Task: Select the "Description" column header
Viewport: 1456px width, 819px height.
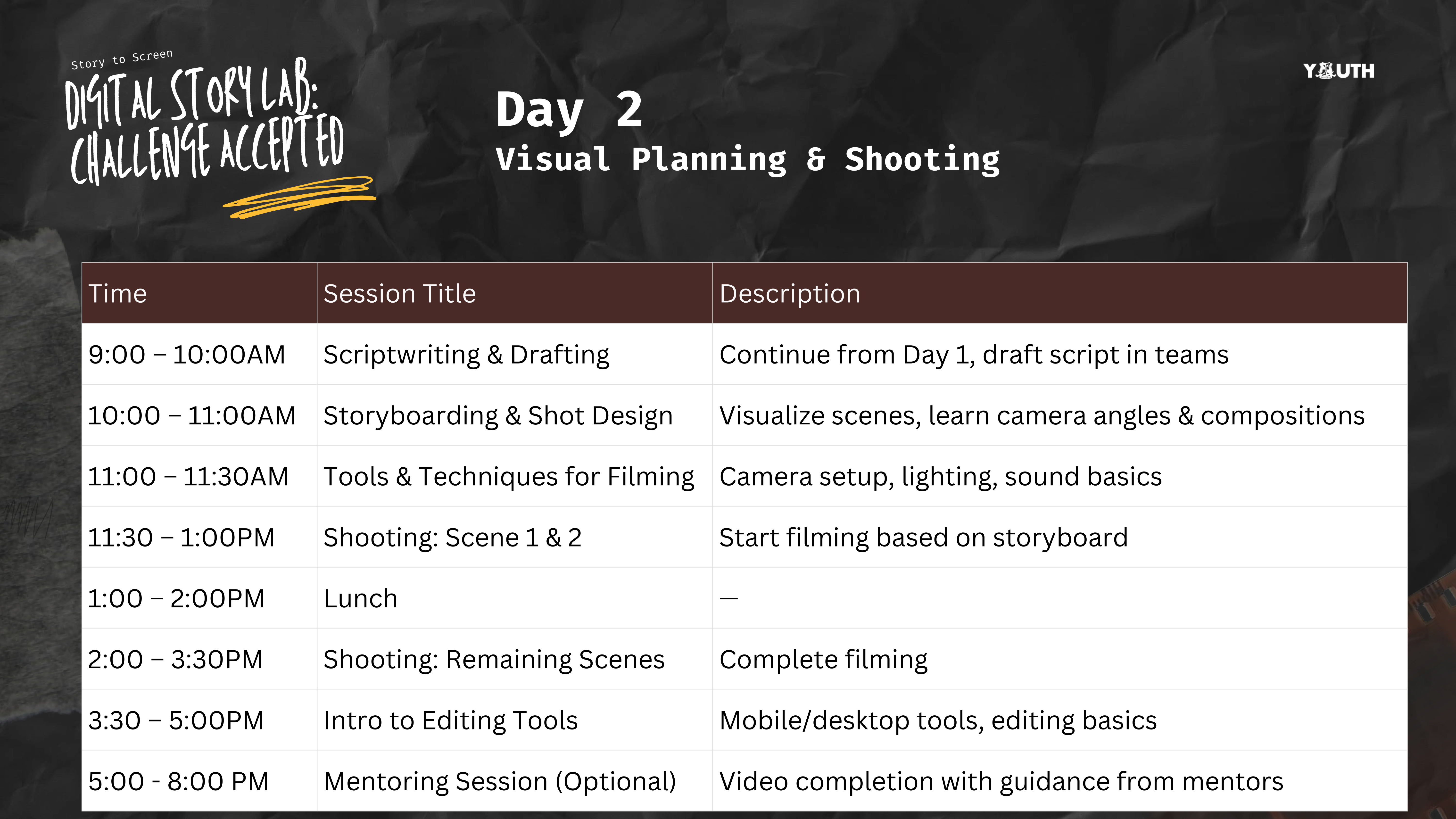Action: (789, 294)
